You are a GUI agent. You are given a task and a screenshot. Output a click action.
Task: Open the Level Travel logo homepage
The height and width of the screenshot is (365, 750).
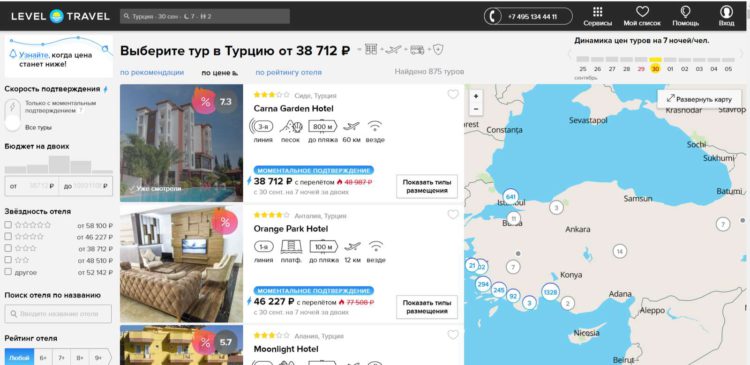click(x=60, y=16)
